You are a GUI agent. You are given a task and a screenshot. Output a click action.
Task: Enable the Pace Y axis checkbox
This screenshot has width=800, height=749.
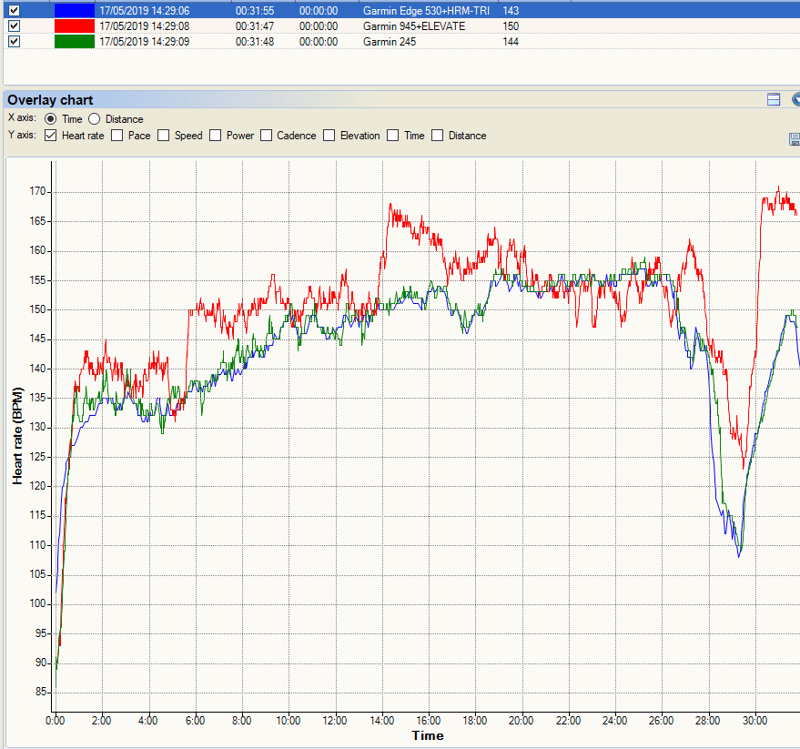pyautogui.click(x=117, y=135)
